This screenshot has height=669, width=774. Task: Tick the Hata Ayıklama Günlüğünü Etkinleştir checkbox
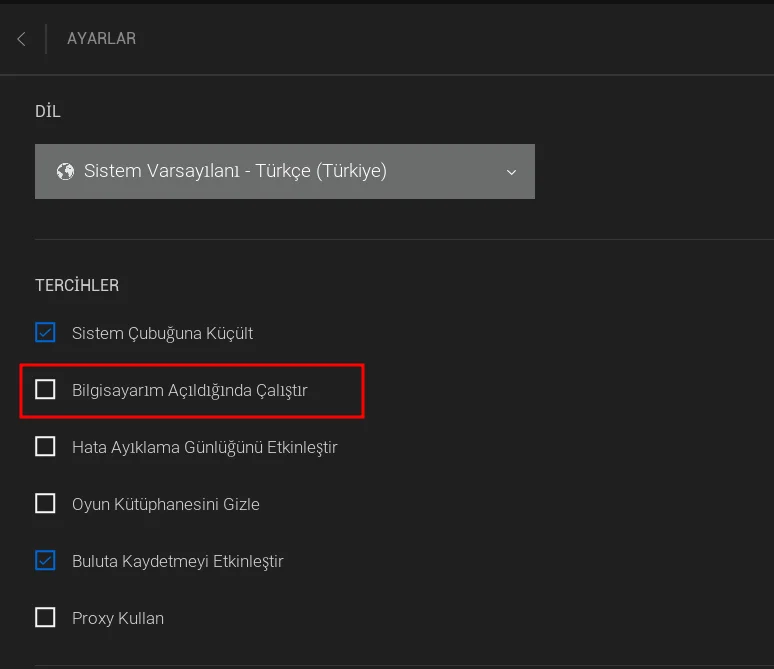[x=45, y=446]
